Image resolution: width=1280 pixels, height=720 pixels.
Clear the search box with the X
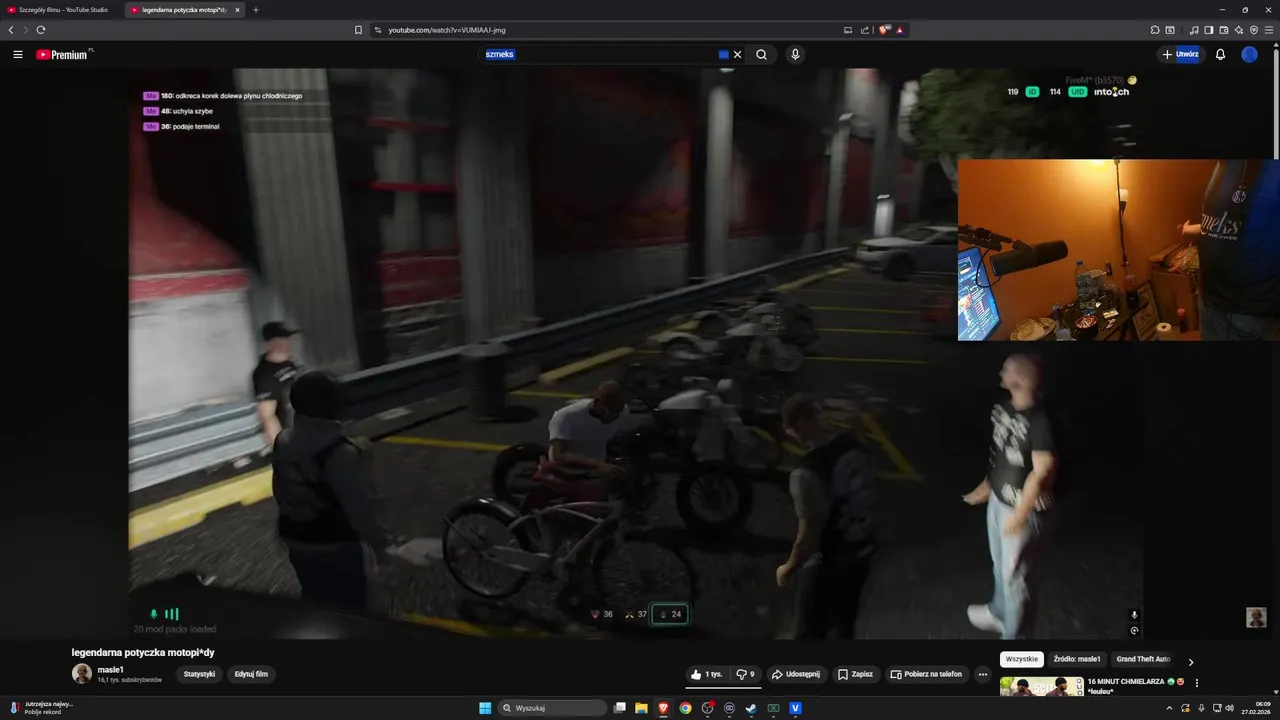[738, 55]
